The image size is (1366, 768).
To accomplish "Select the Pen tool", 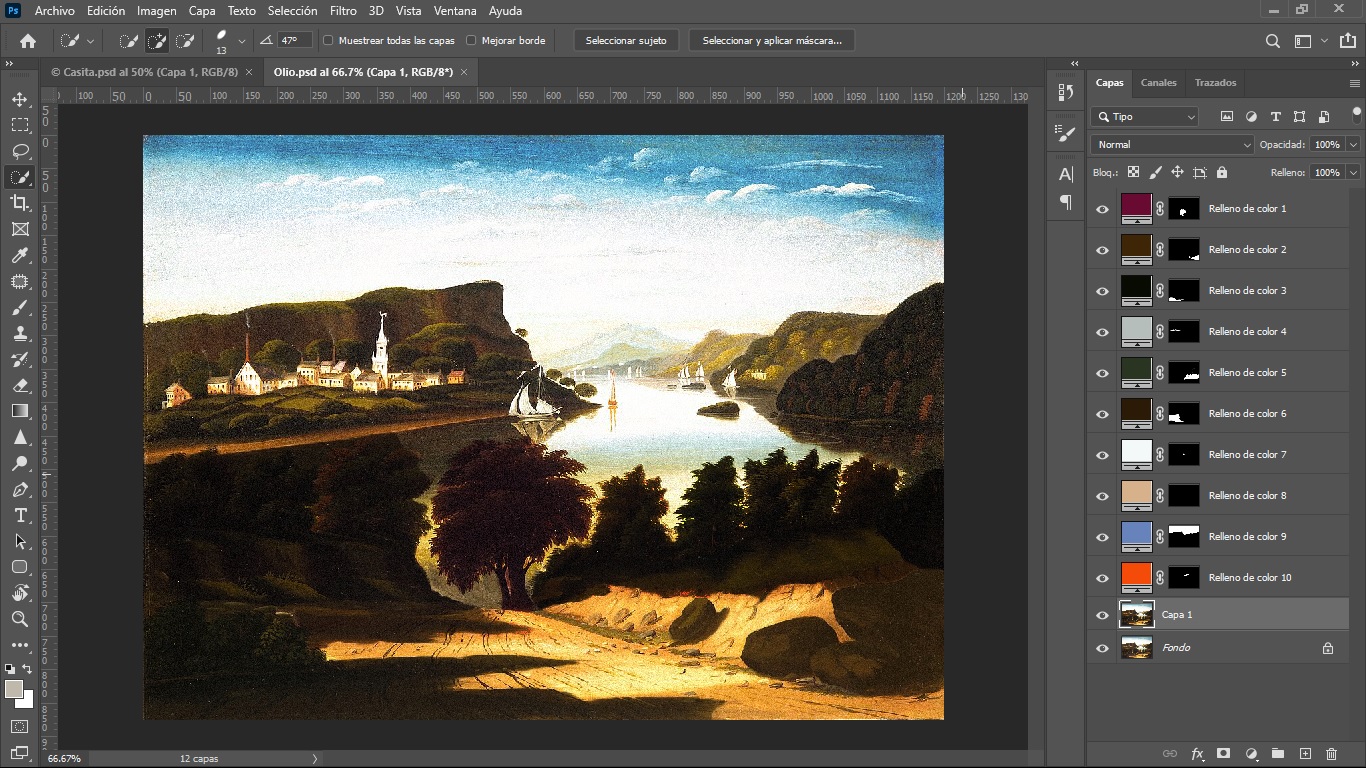I will coord(20,490).
